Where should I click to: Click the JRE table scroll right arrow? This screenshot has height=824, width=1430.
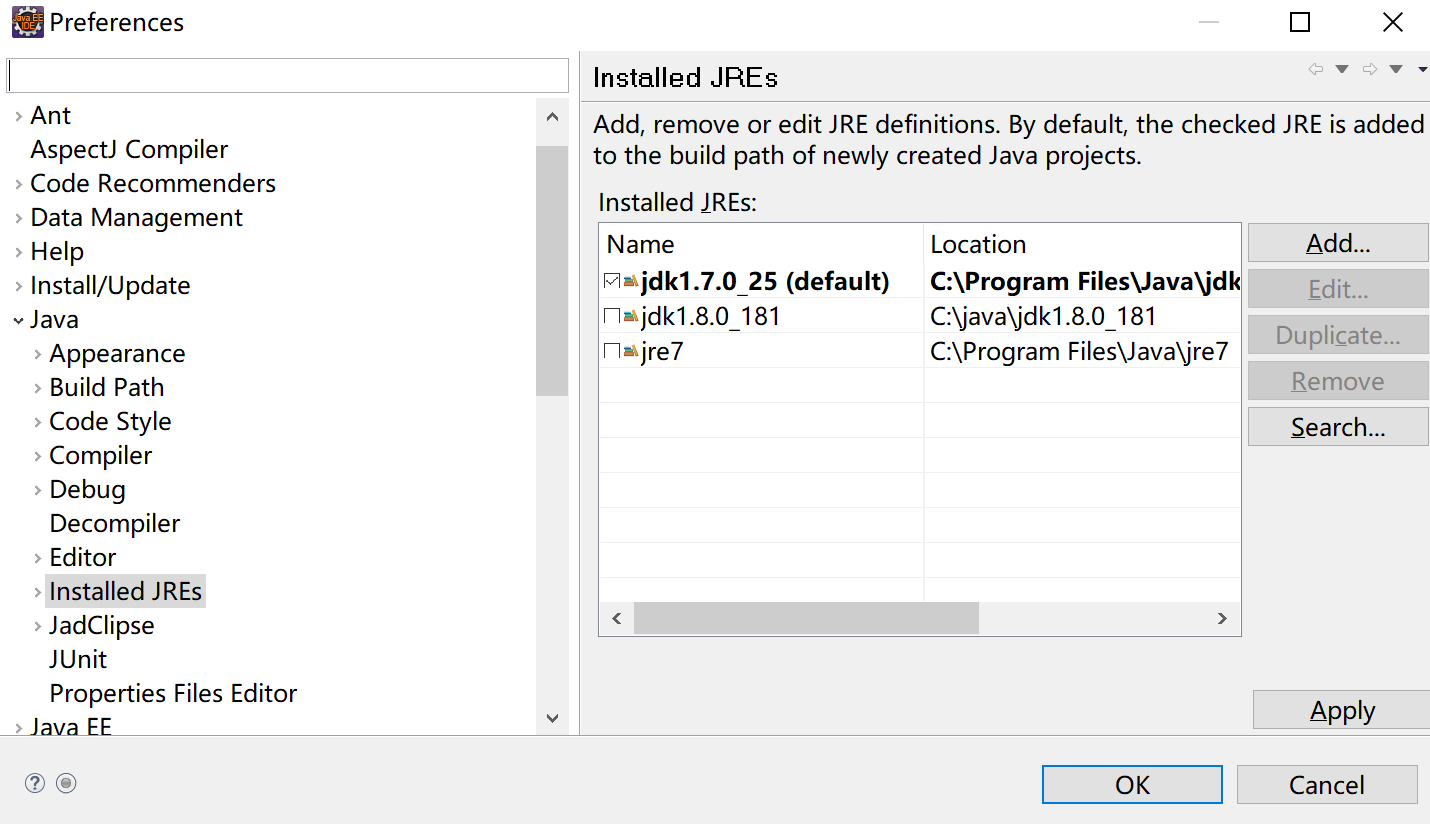click(x=1222, y=619)
